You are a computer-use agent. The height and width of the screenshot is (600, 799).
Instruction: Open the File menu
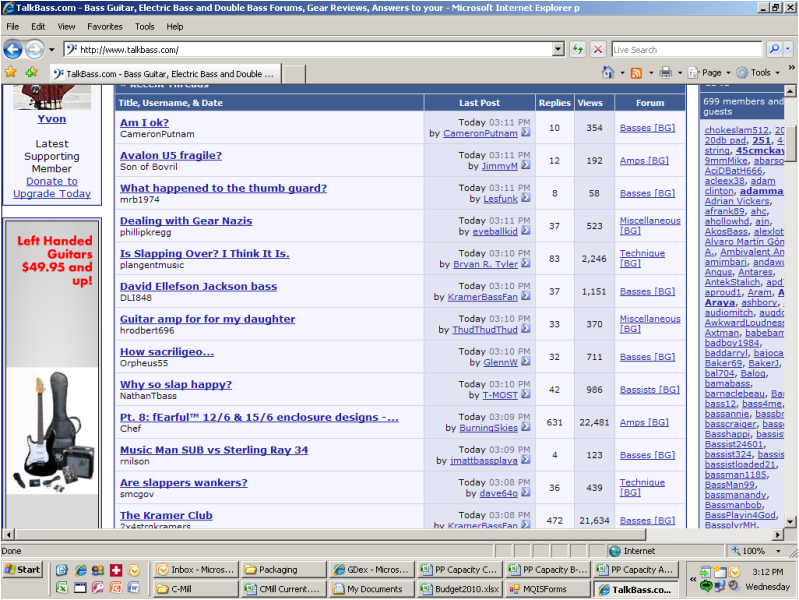coord(13,27)
